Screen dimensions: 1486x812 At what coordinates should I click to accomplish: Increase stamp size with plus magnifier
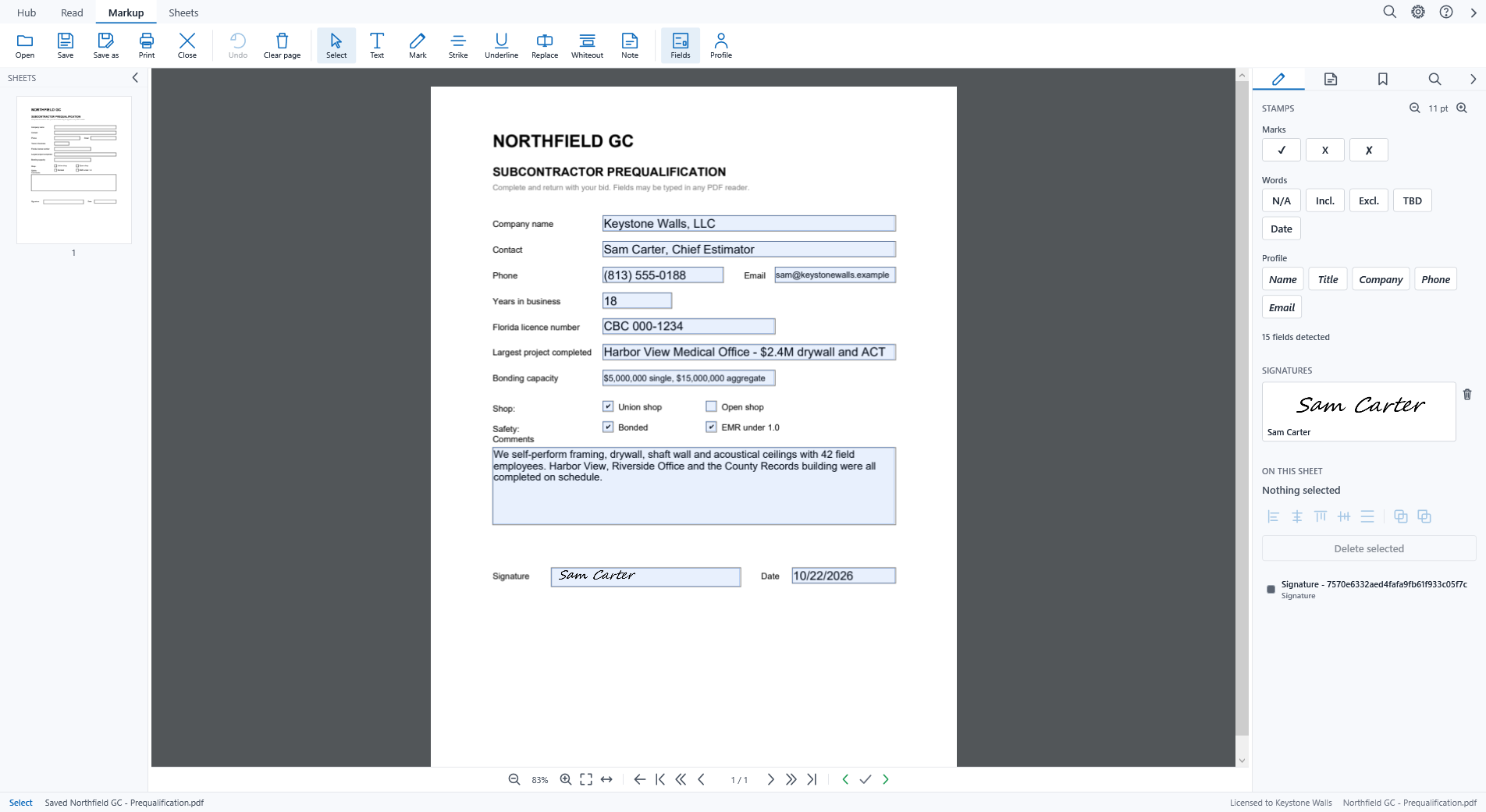point(1462,108)
